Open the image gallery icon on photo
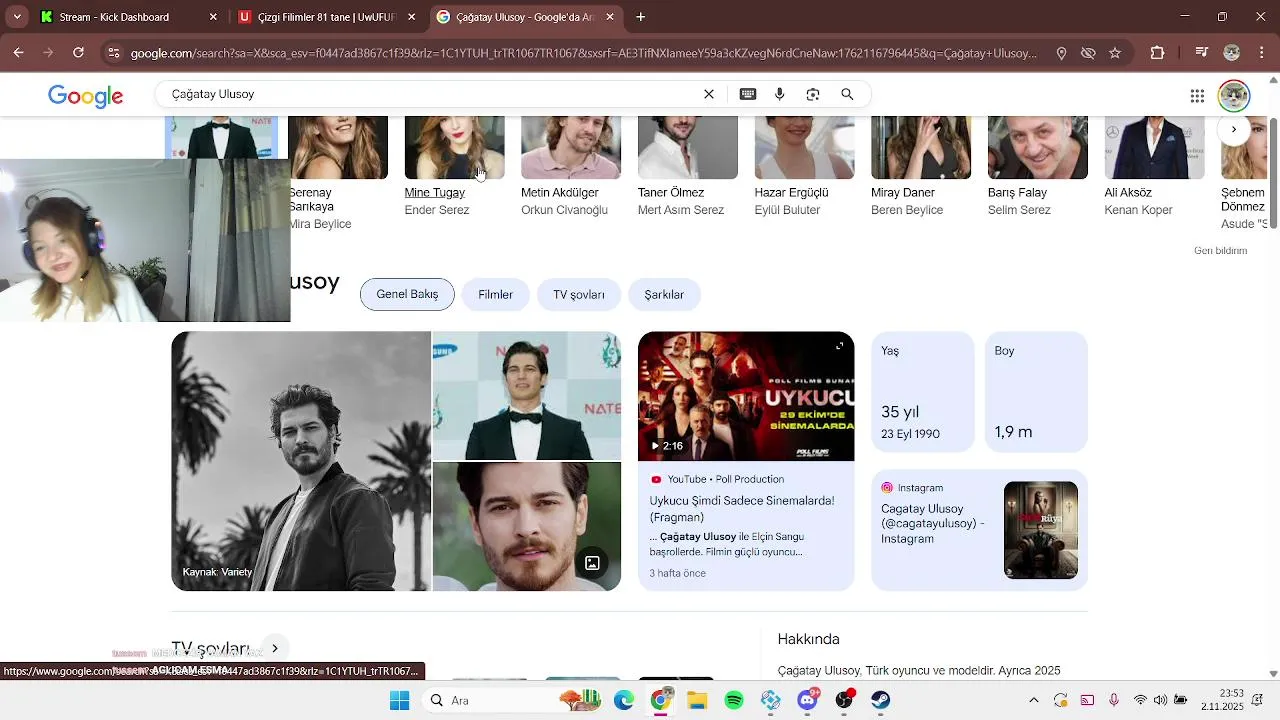This screenshot has height=720, width=1280. pyautogui.click(x=592, y=563)
